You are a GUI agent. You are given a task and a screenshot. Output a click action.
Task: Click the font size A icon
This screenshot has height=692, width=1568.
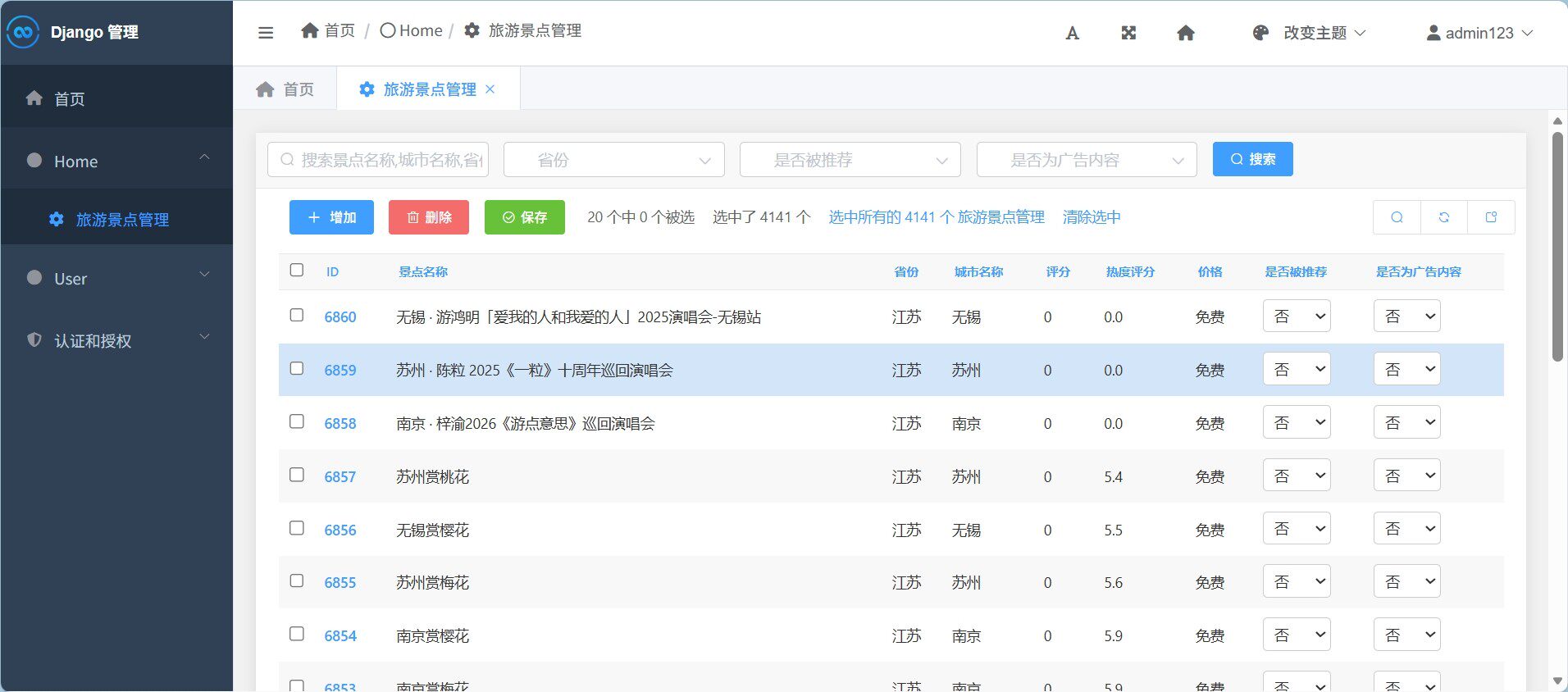(x=1072, y=33)
